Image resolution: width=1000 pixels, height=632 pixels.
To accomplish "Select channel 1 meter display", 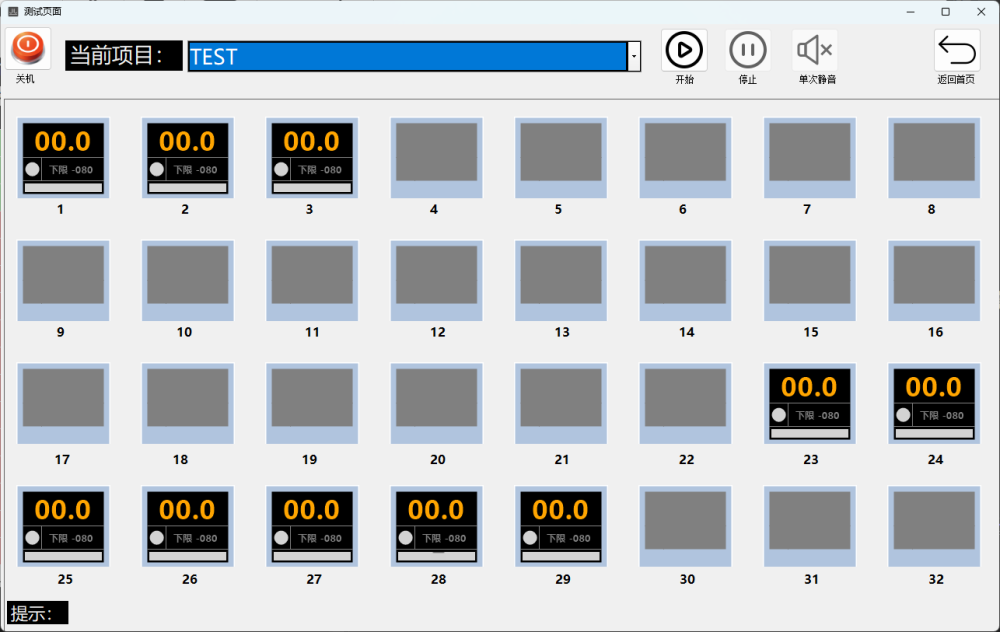I will coord(63,158).
